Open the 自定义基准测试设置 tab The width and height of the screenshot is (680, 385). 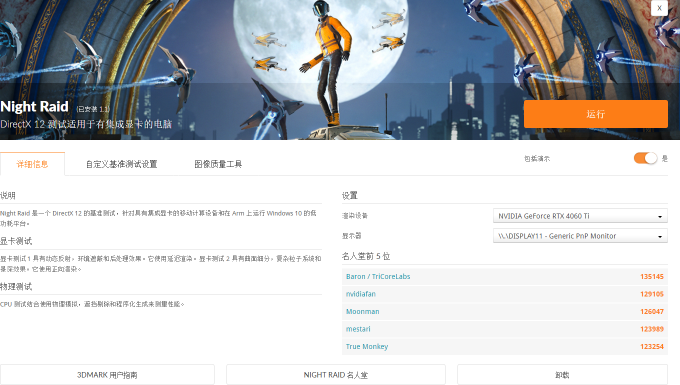[x=121, y=164]
